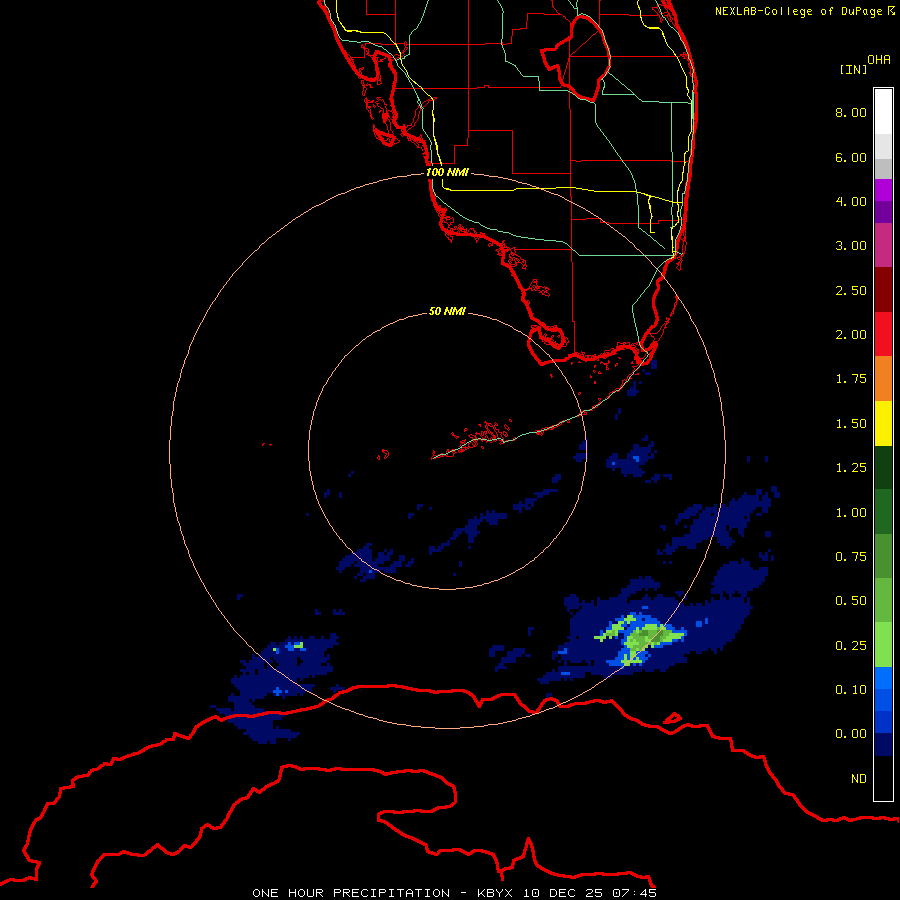900x900 pixels.
Task: Select the ND legend label
Action: [859, 779]
